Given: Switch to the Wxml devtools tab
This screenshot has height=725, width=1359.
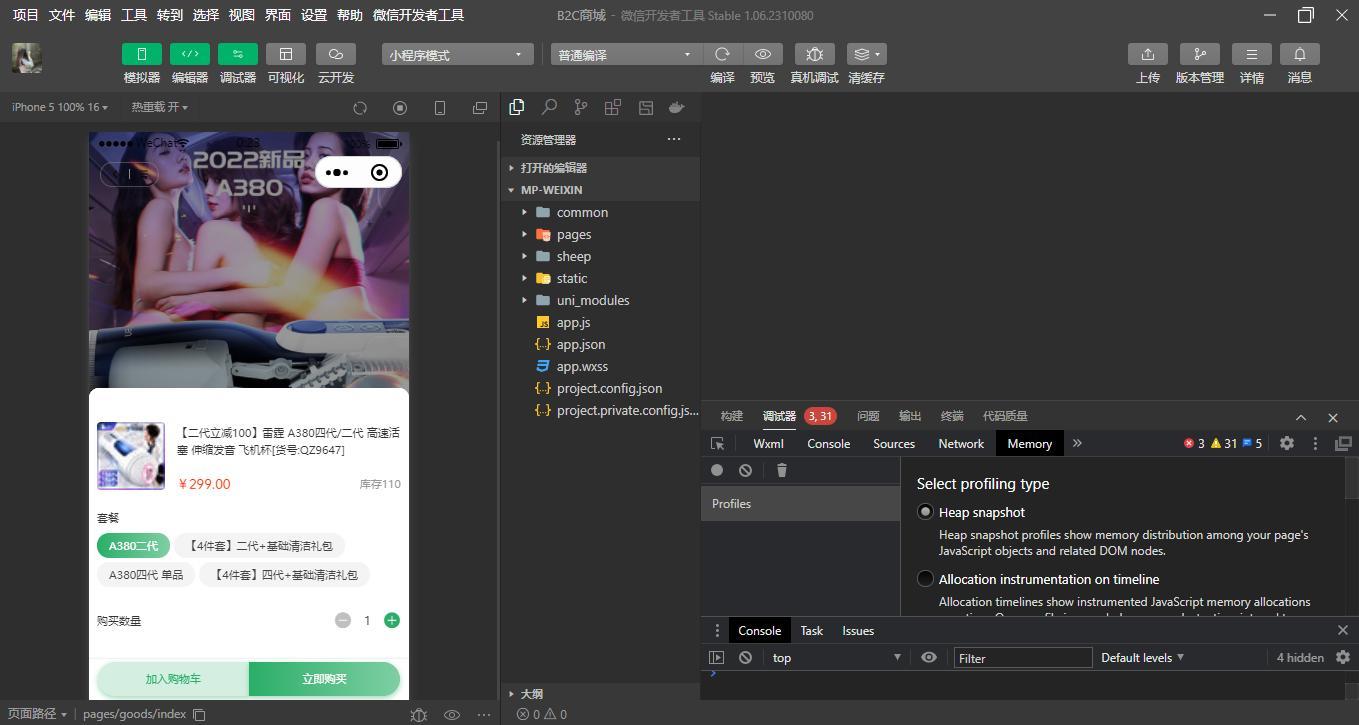Looking at the screenshot, I should [x=768, y=443].
